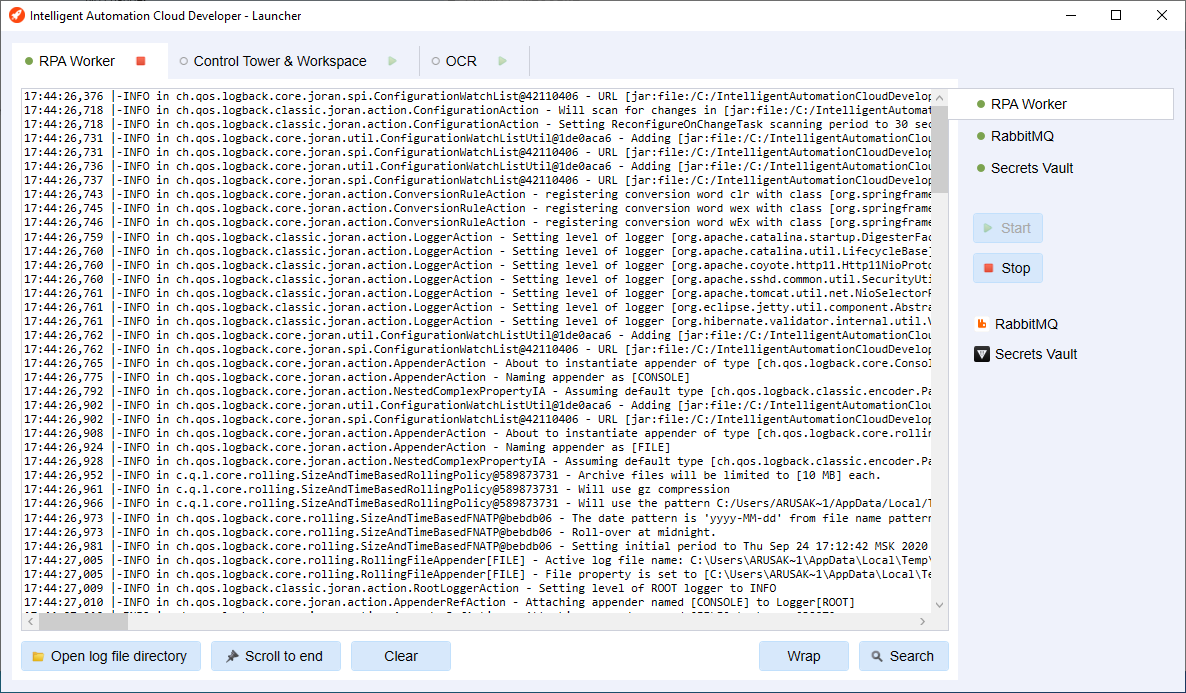Minimize the Launcher window
This screenshot has height=693, width=1186.
1070,15
